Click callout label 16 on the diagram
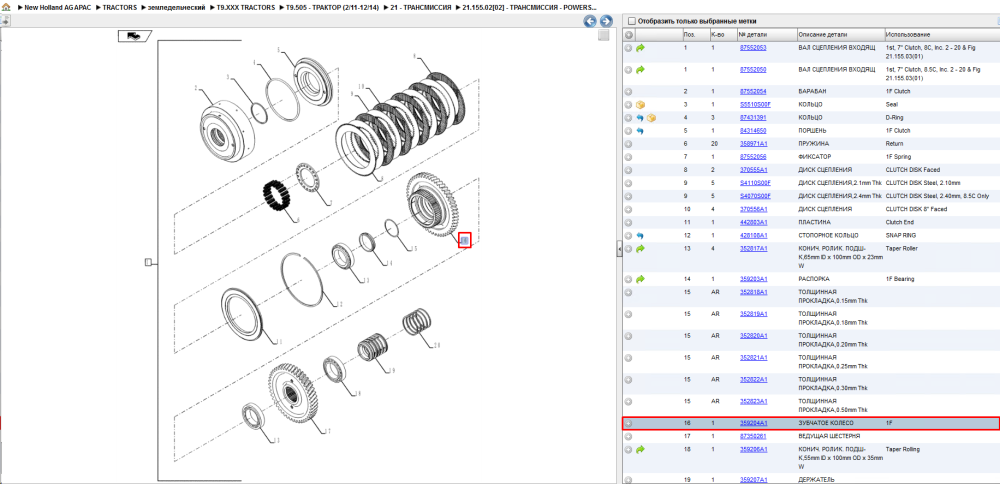This screenshot has width=1000, height=484. 465,240
